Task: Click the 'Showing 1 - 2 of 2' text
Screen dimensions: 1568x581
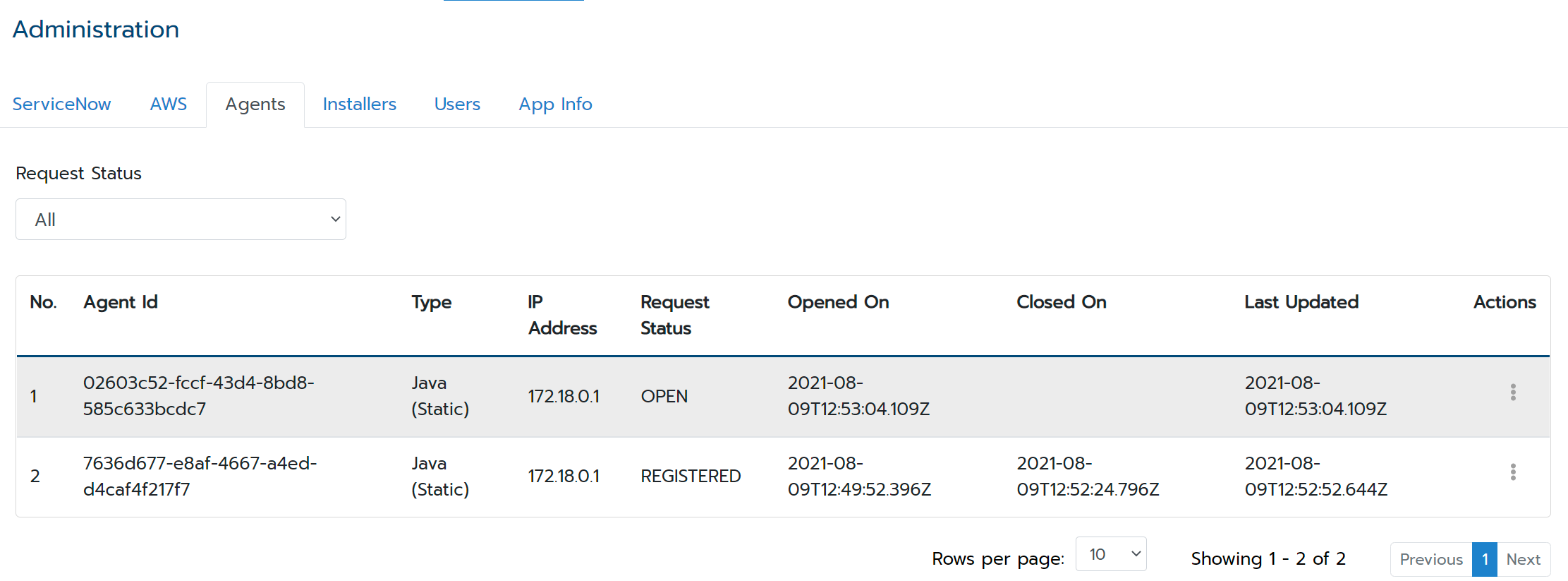Action: (x=1268, y=559)
